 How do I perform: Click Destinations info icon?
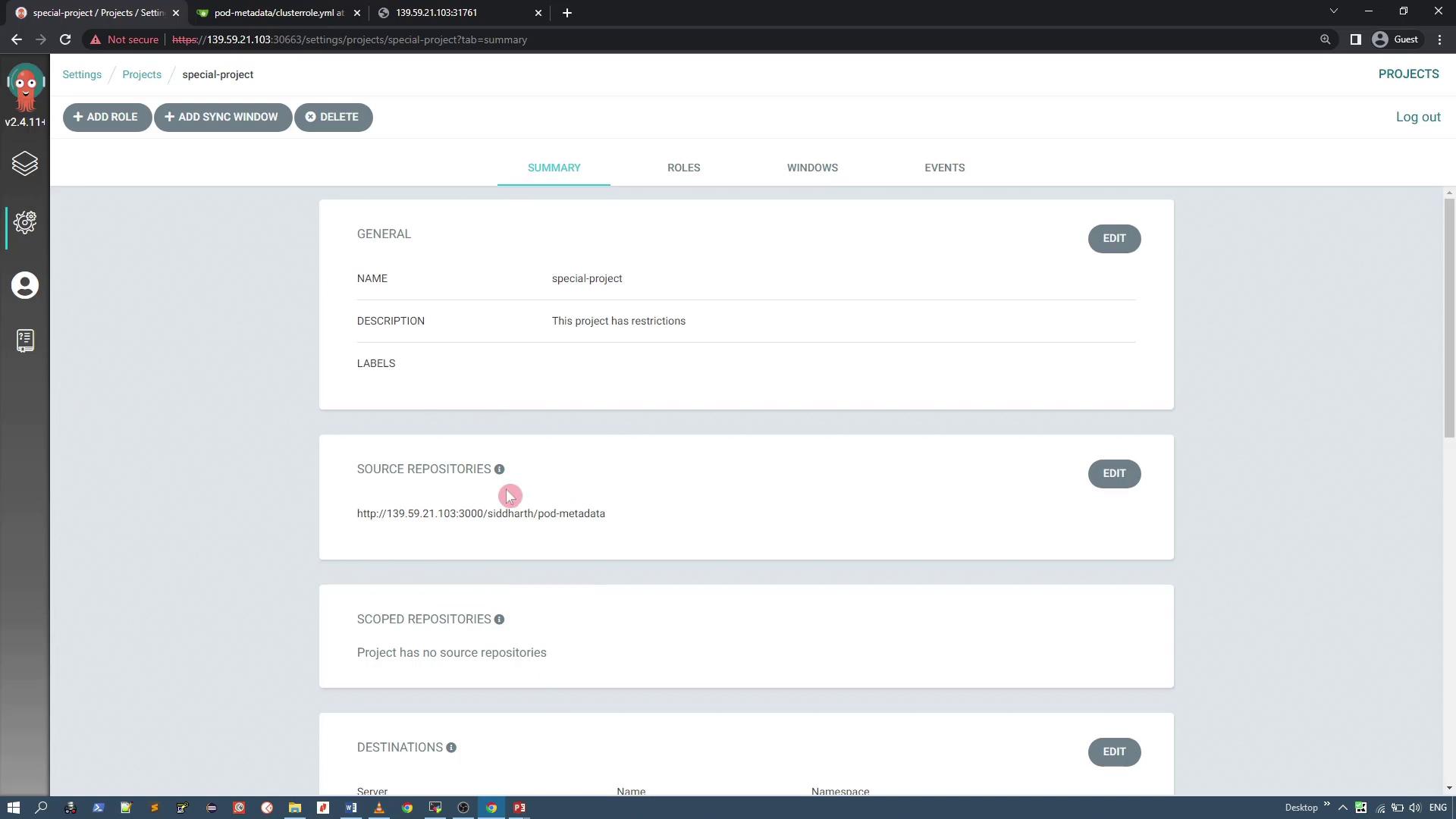[451, 748]
